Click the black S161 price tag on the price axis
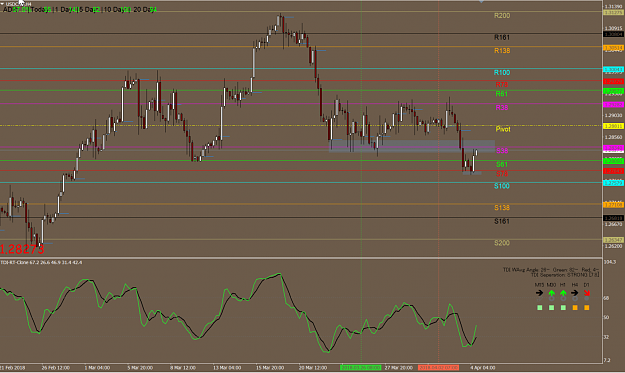 (x=613, y=218)
